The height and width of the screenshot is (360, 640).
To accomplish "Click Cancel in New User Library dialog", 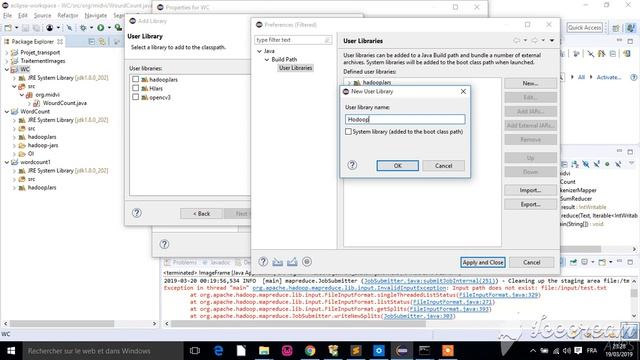I will 444,166.
